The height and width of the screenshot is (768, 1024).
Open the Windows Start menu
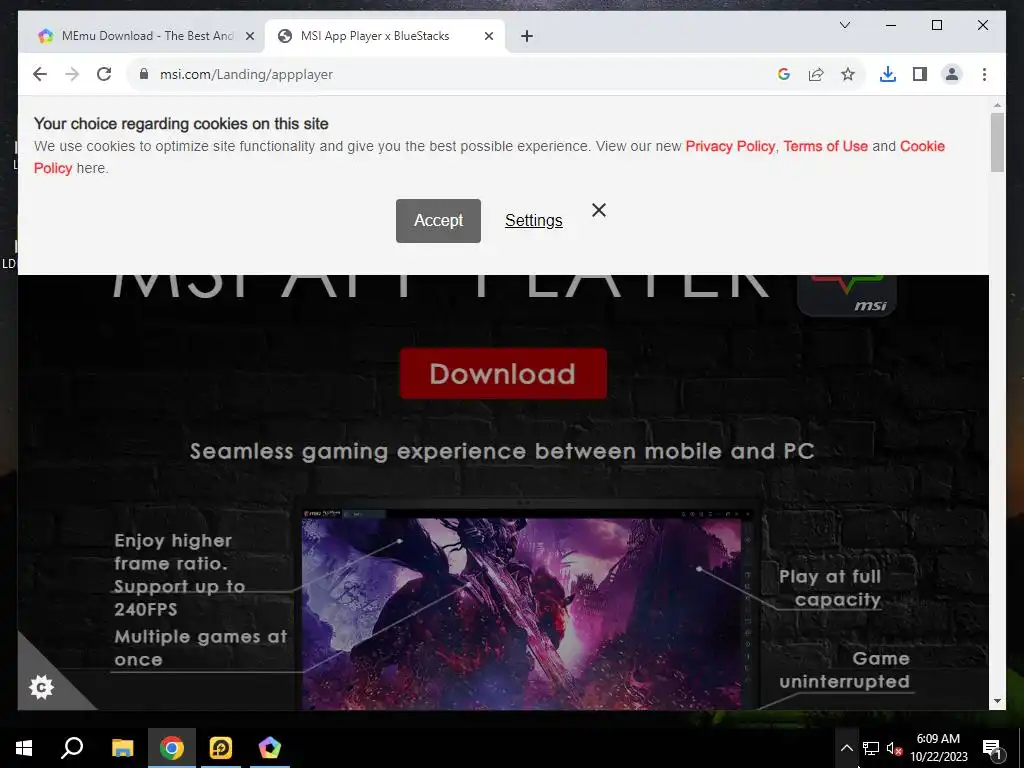24,748
